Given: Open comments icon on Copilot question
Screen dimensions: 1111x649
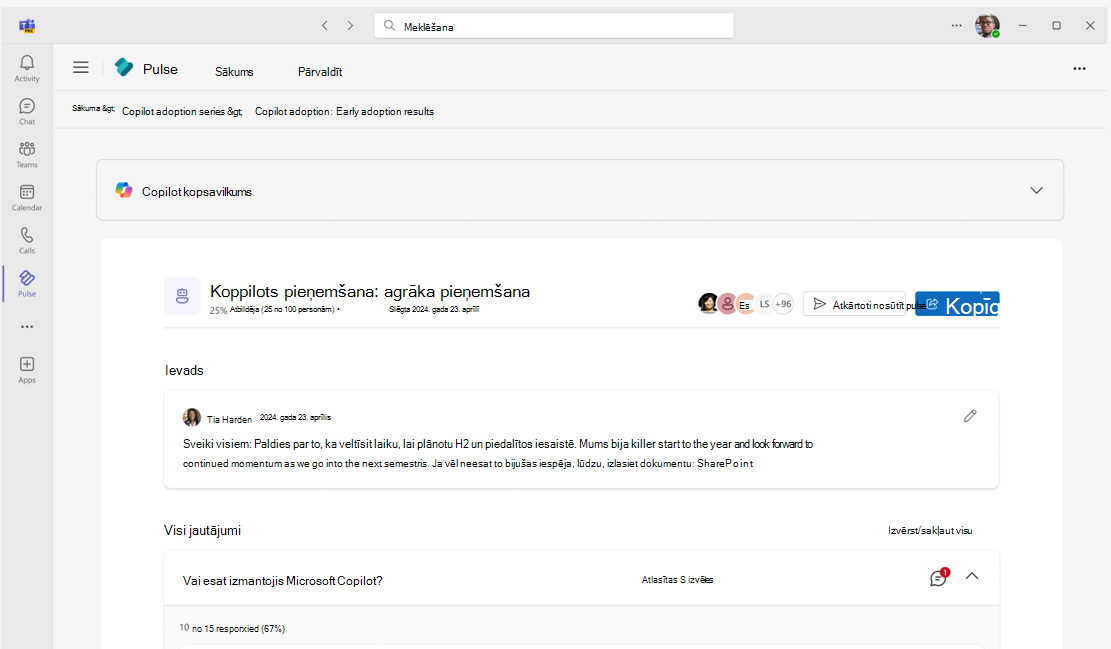Looking at the screenshot, I should coord(938,578).
